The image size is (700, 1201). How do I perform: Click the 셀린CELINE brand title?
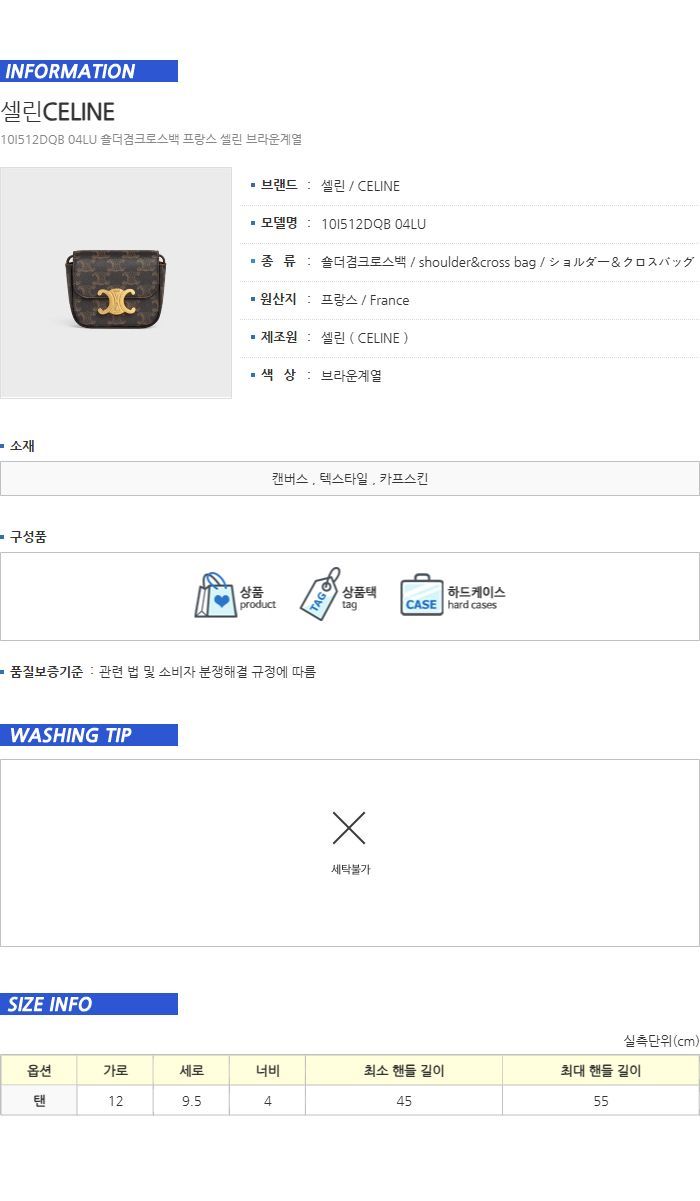pos(58,111)
